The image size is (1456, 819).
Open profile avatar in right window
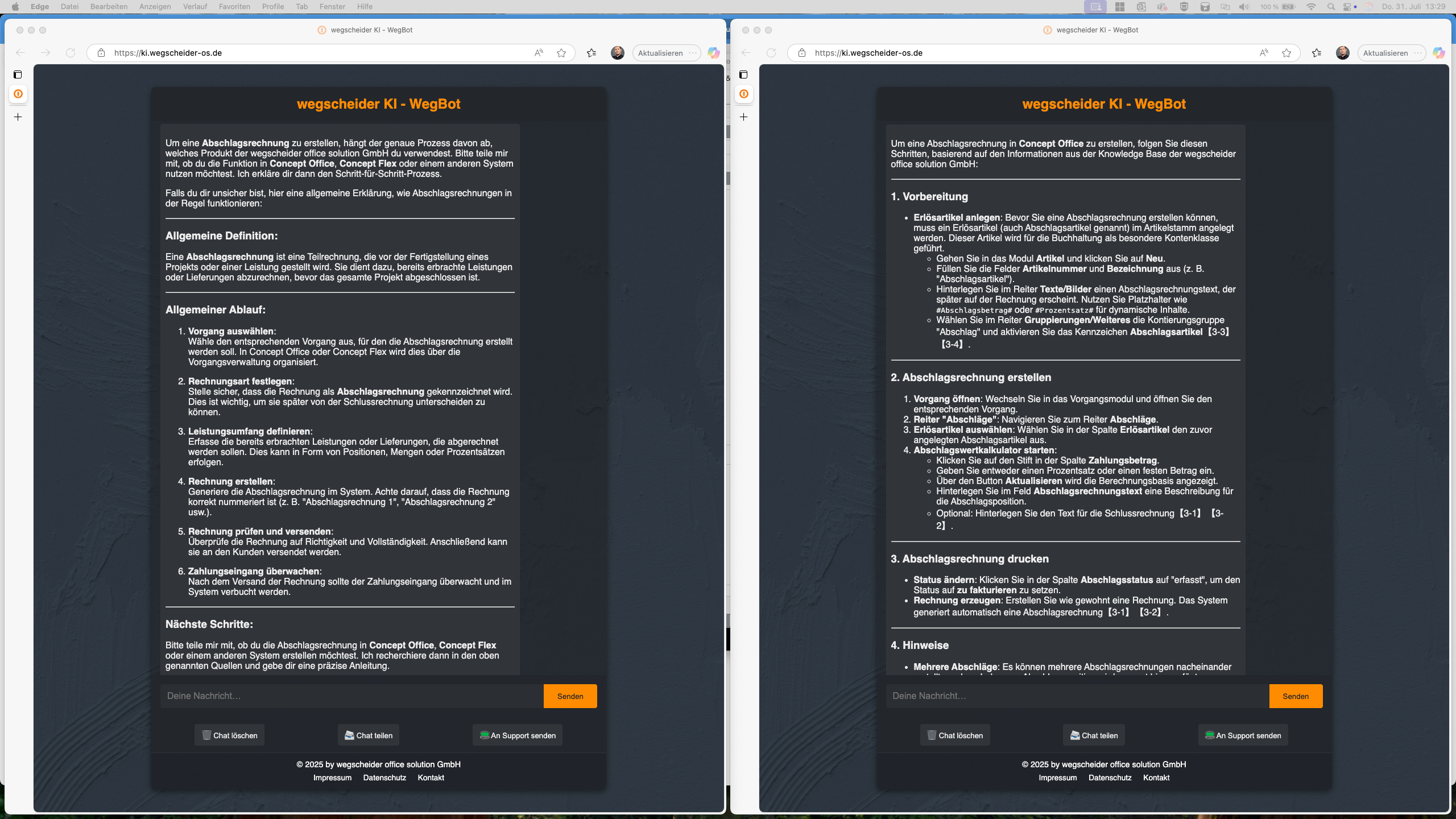(1343, 53)
